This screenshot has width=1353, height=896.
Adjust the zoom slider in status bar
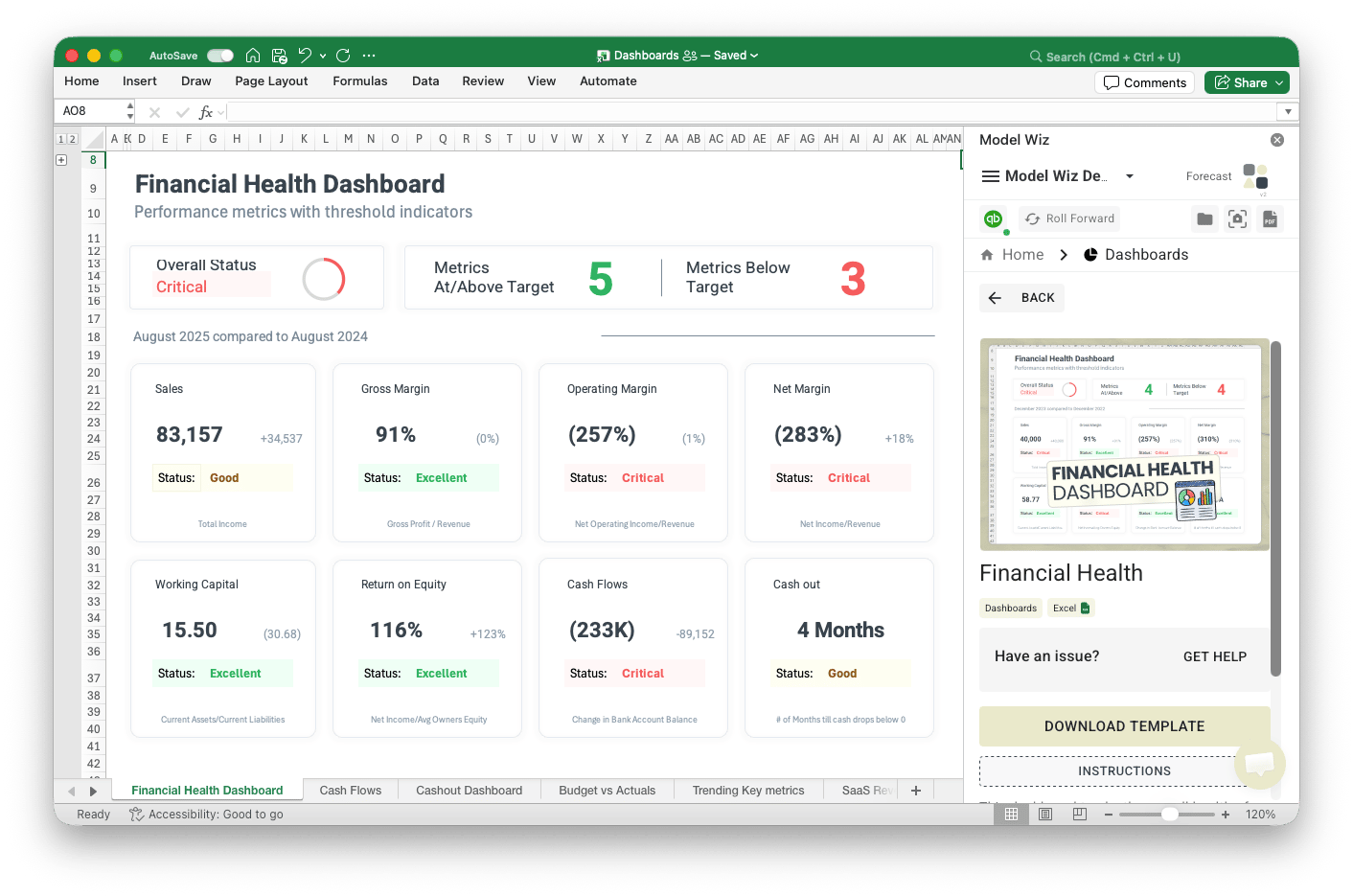point(1169,815)
